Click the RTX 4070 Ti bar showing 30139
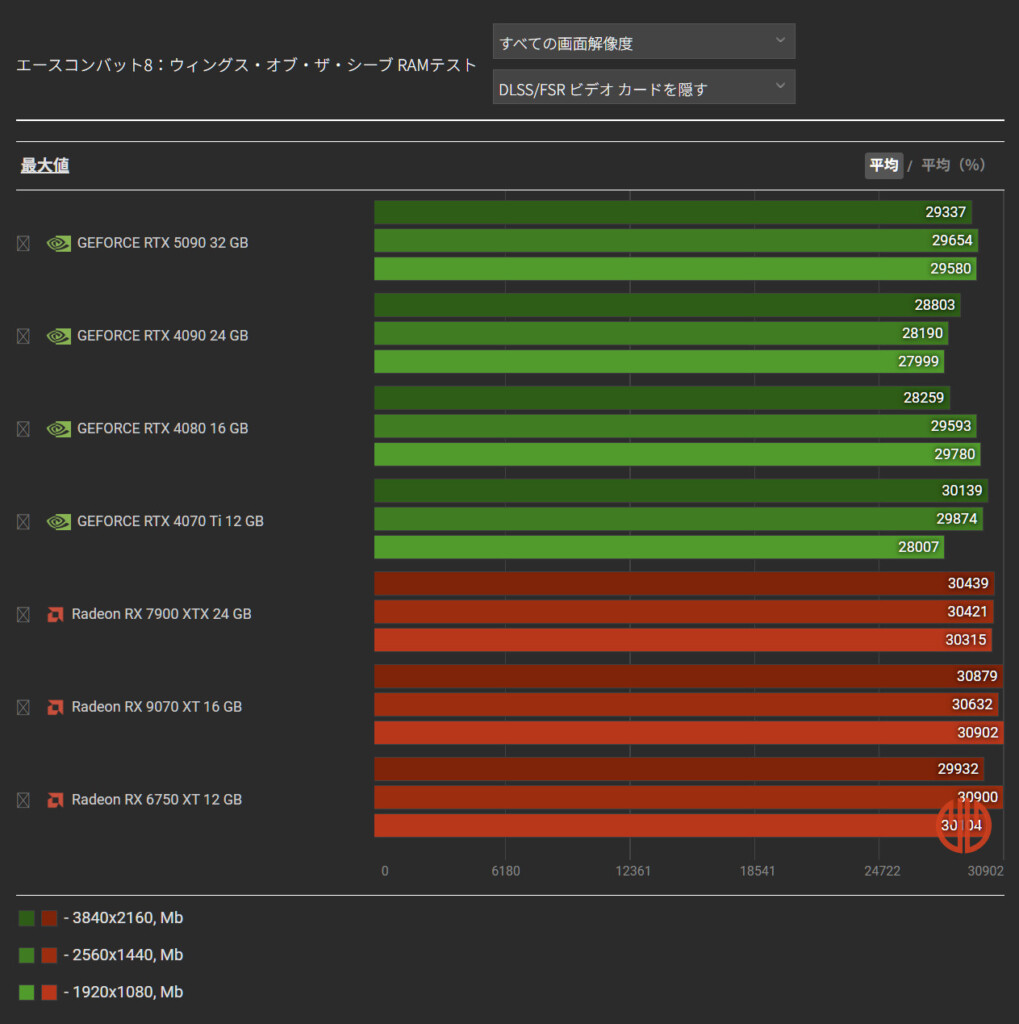This screenshot has width=1019, height=1024. point(681,490)
